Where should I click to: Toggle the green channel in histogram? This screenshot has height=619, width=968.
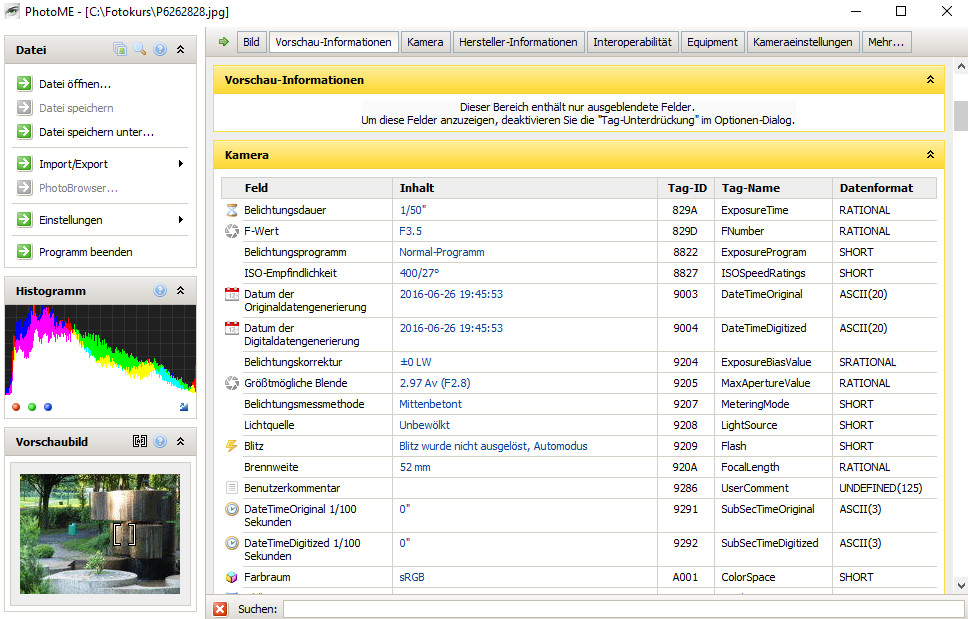click(32, 407)
